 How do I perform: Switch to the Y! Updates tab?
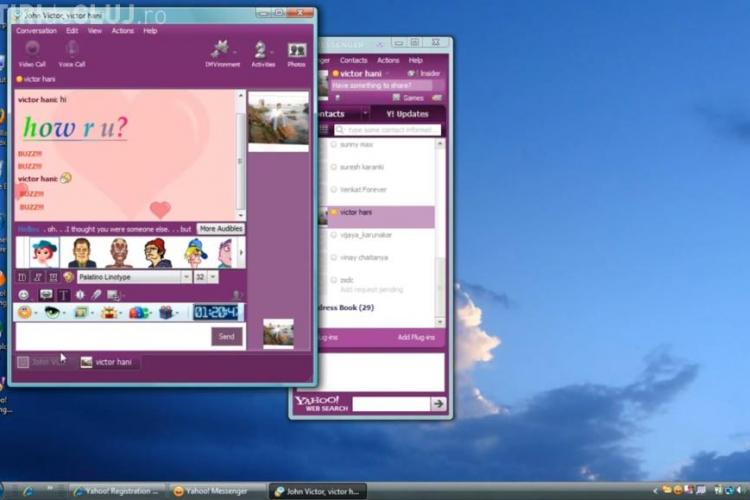[x=407, y=114]
